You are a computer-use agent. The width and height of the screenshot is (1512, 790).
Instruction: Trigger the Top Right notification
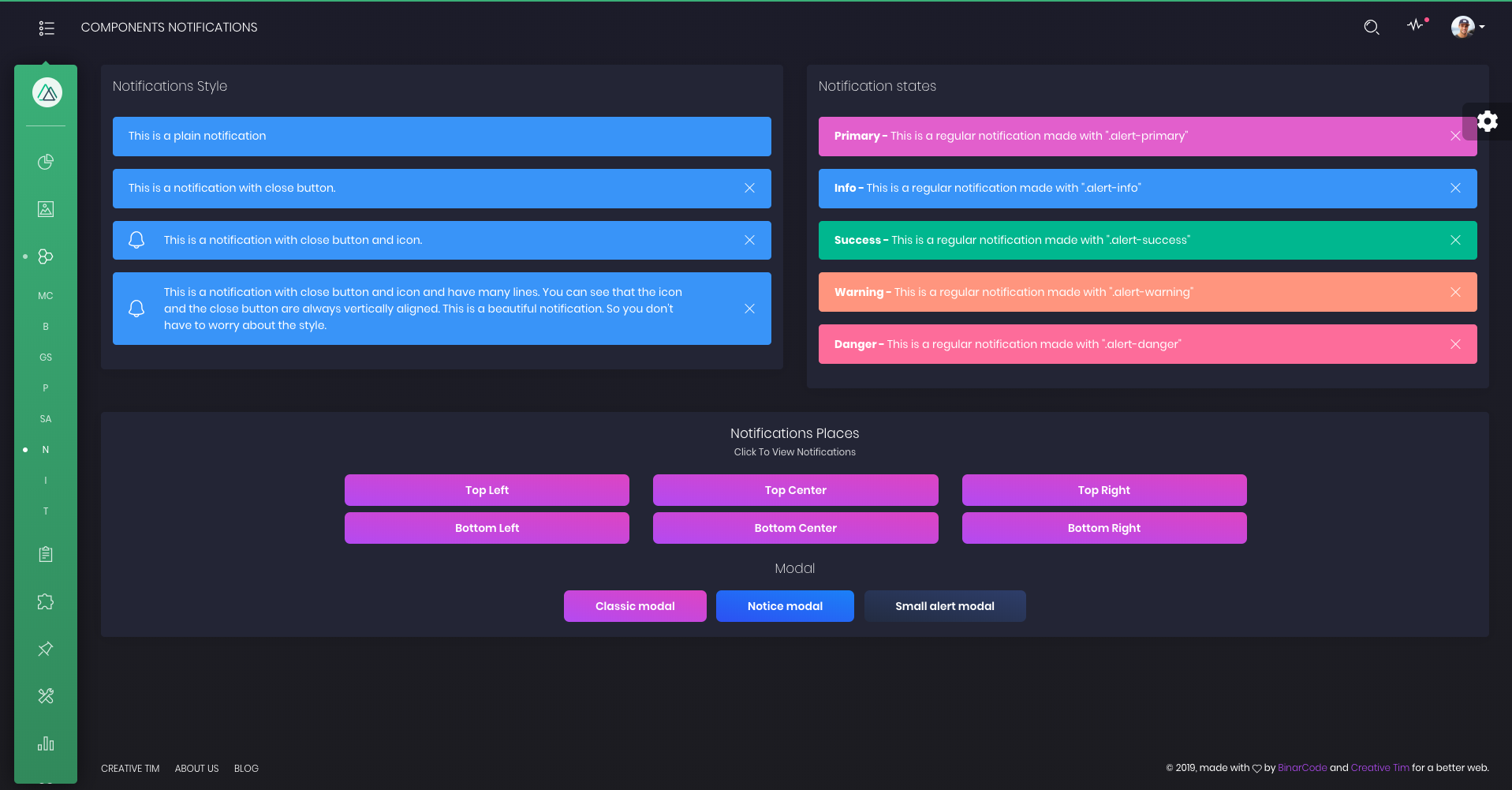pyautogui.click(x=1104, y=490)
